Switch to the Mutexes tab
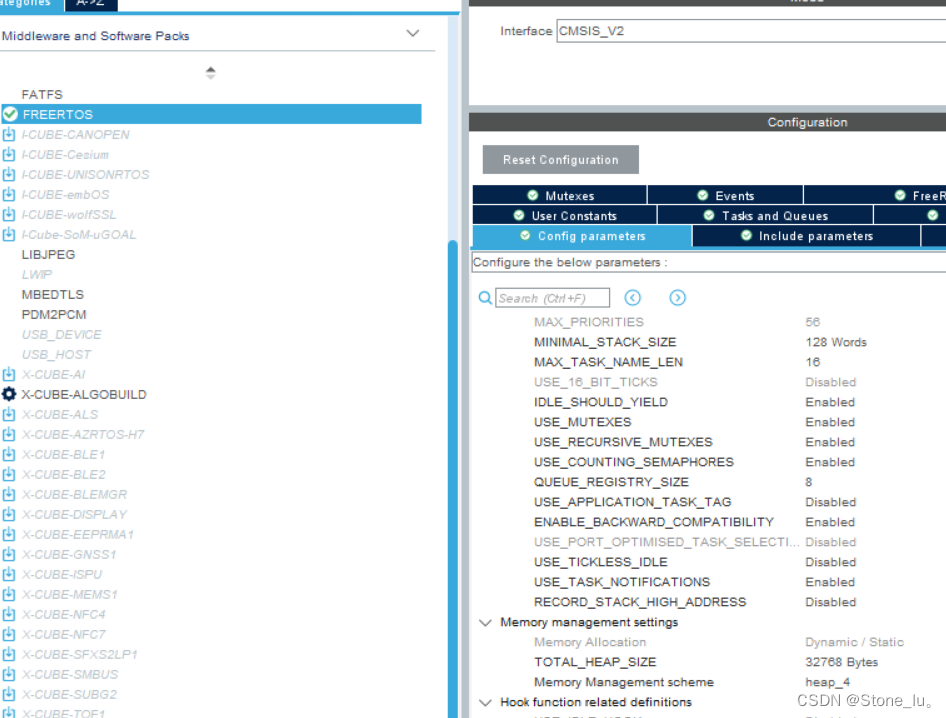 560,195
